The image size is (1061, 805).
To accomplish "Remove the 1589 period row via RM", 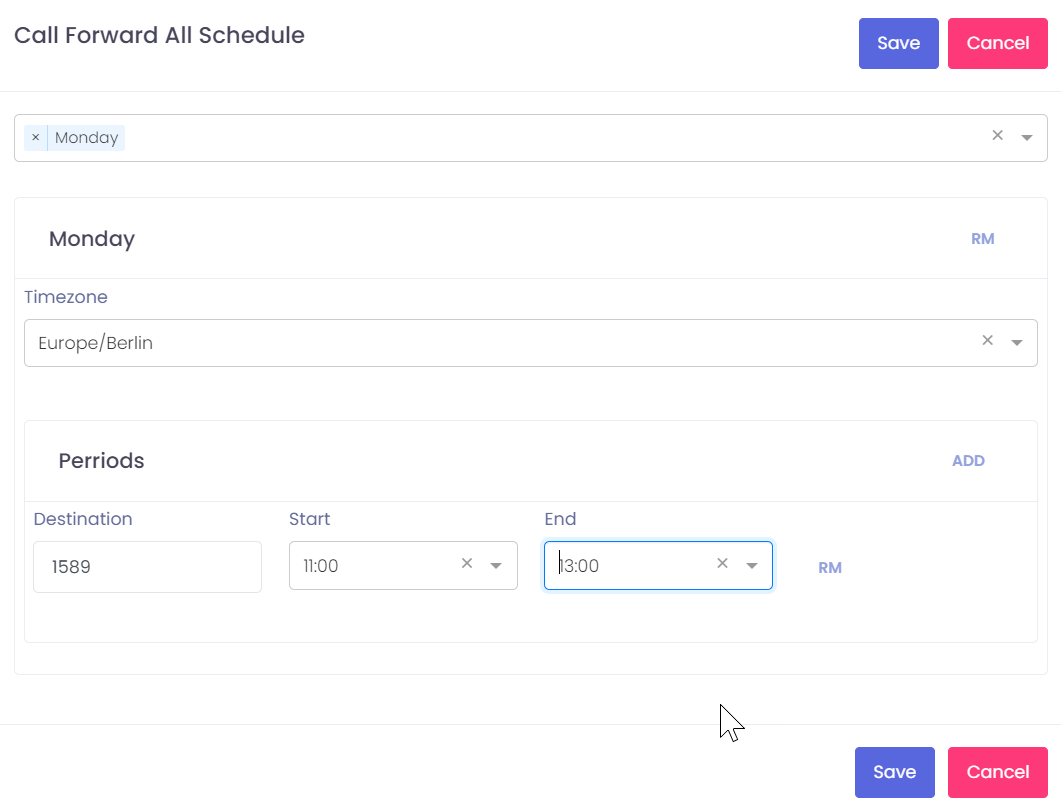I will click(x=829, y=568).
